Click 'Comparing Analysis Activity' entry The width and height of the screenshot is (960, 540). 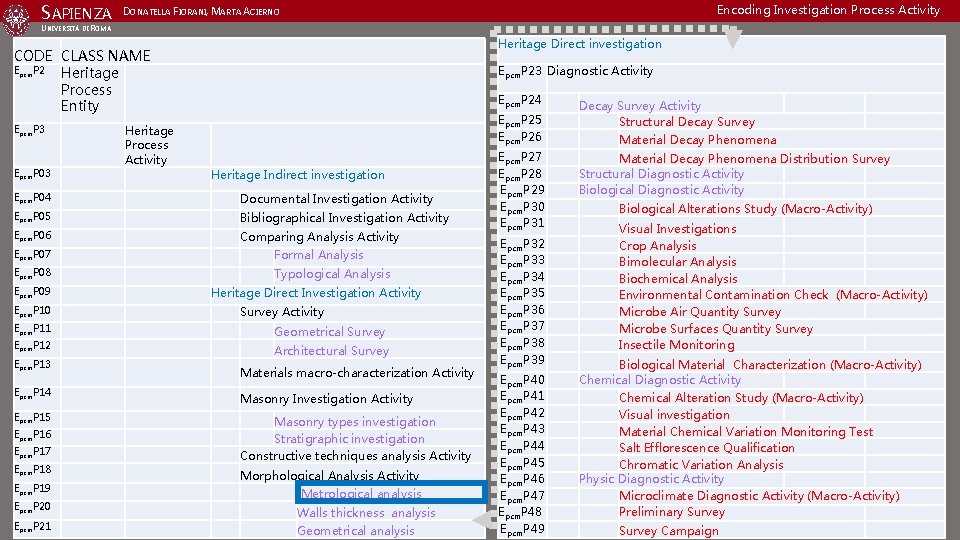pos(319,237)
